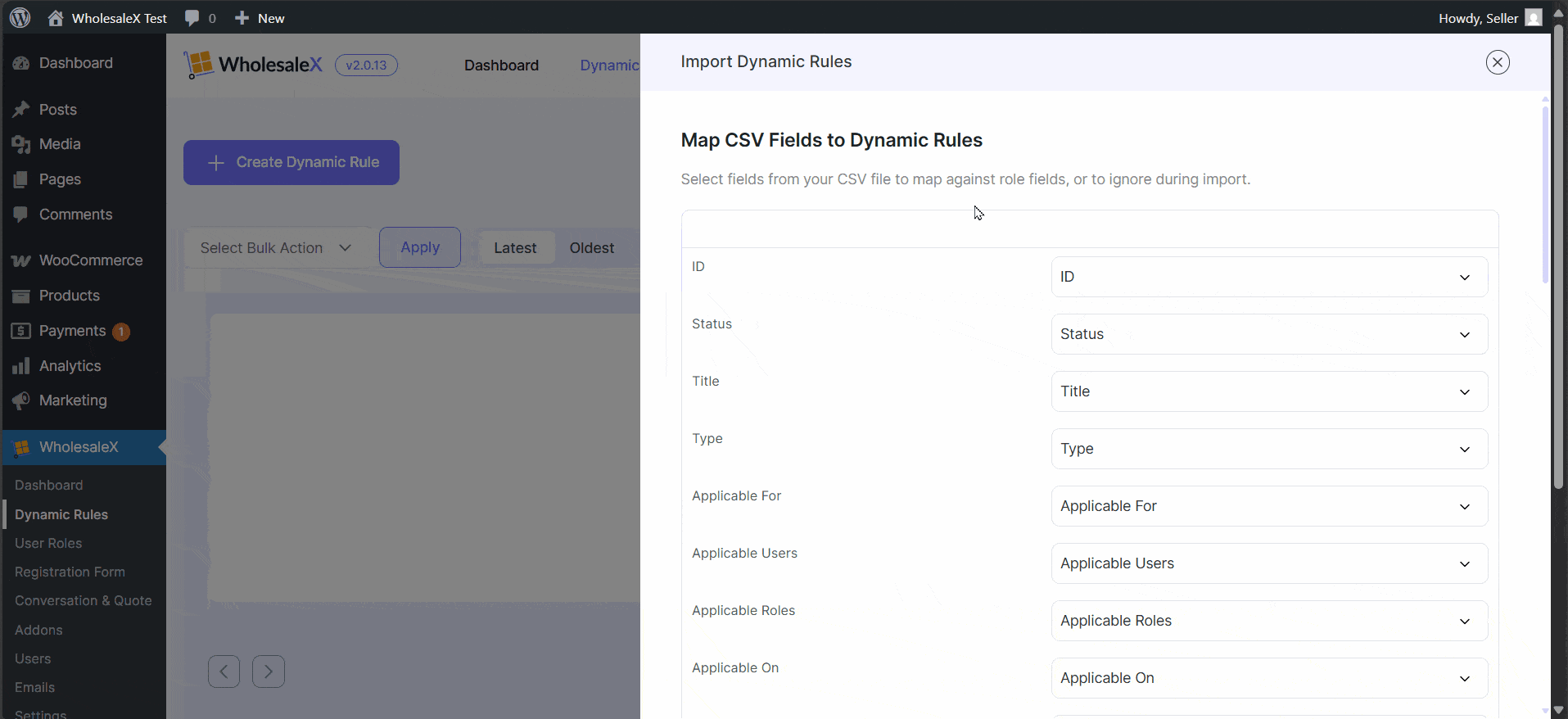Image resolution: width=1568 pixels, height=719 pixels.
Task: Sort rules by Latest
Action: pyautogui.click(x=515, y=248)
